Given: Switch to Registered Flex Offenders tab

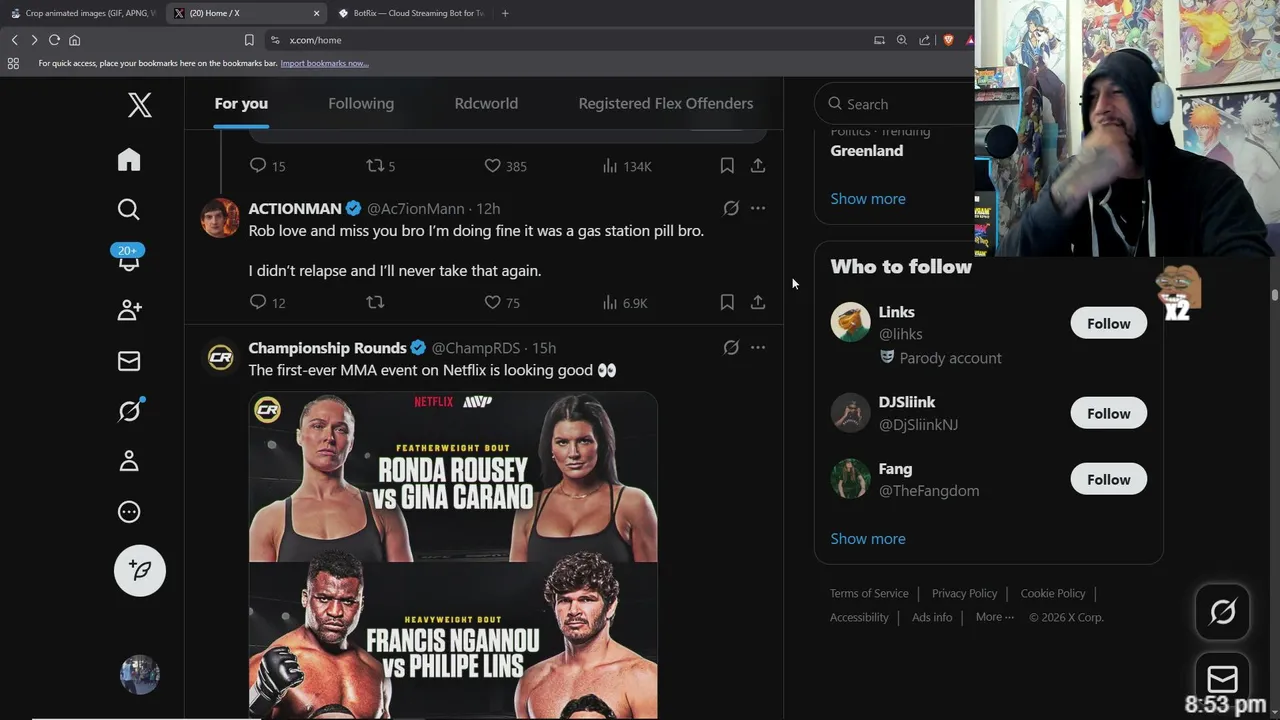Looking at the screenshot, I should (x=665, y=103).
